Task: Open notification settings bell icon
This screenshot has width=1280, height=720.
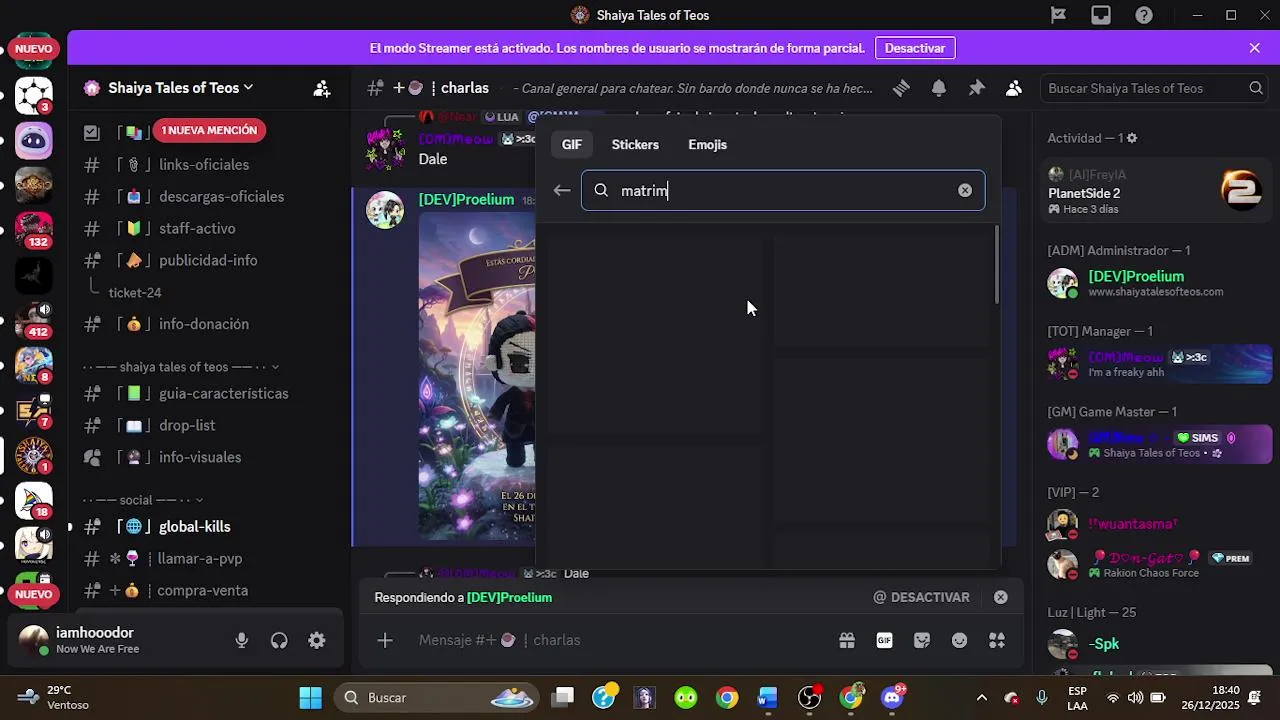Action: (x=939, y=88)
